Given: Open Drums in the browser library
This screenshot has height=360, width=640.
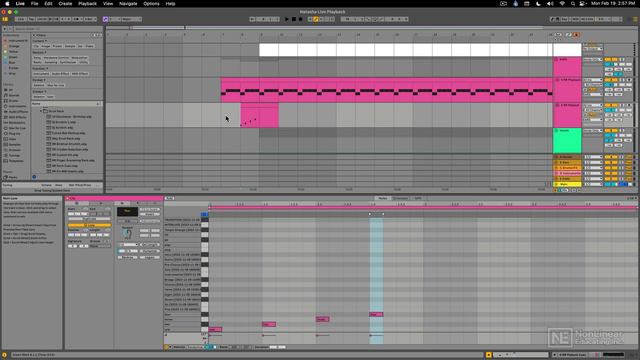Looking at the screenshot, I should pos(14,100).
